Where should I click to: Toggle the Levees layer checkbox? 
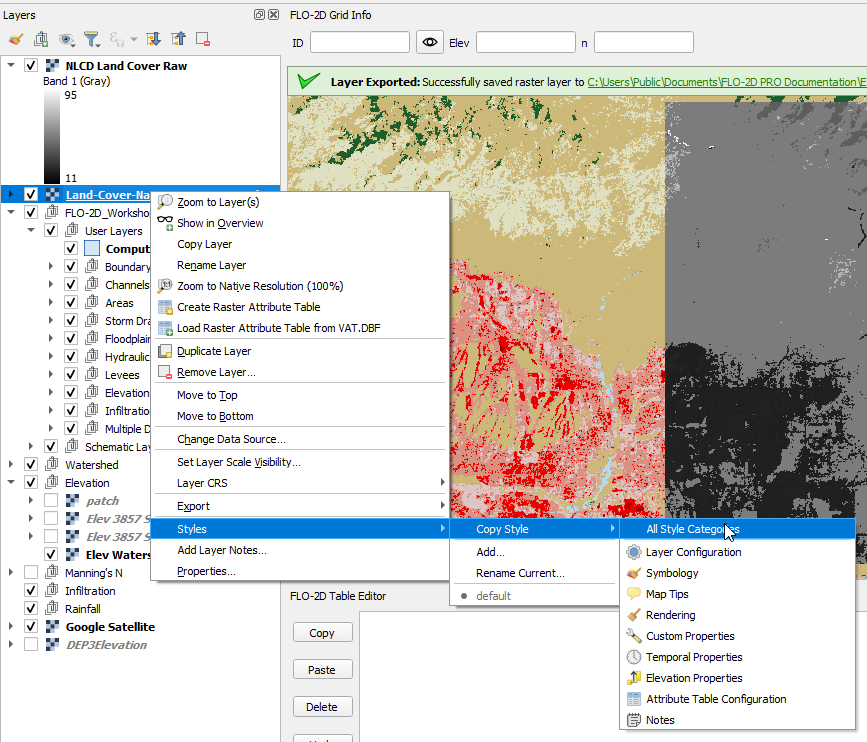[x=71, y=375]
